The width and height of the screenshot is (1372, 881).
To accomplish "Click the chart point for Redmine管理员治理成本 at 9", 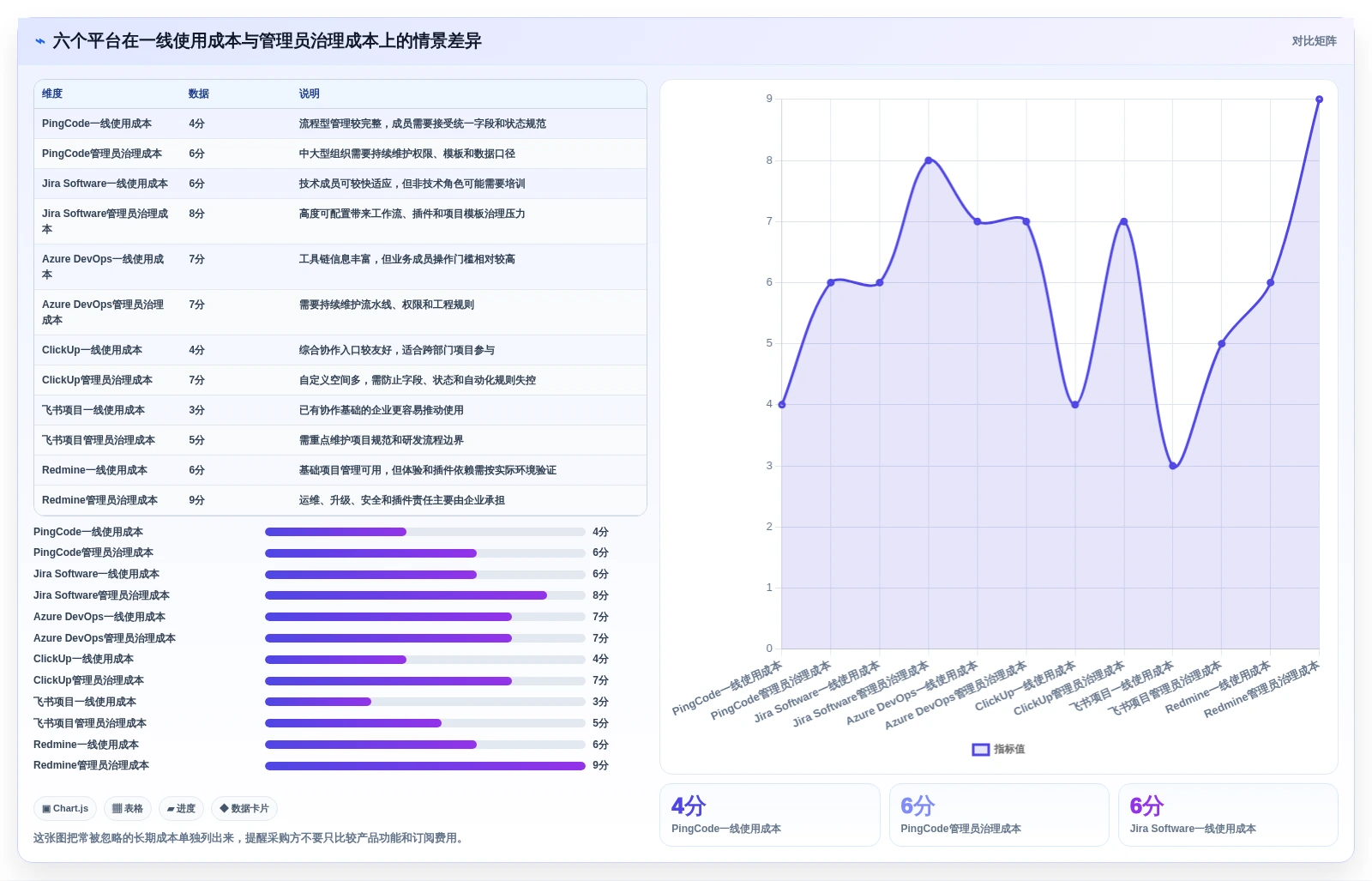I will coord(1319,100).
